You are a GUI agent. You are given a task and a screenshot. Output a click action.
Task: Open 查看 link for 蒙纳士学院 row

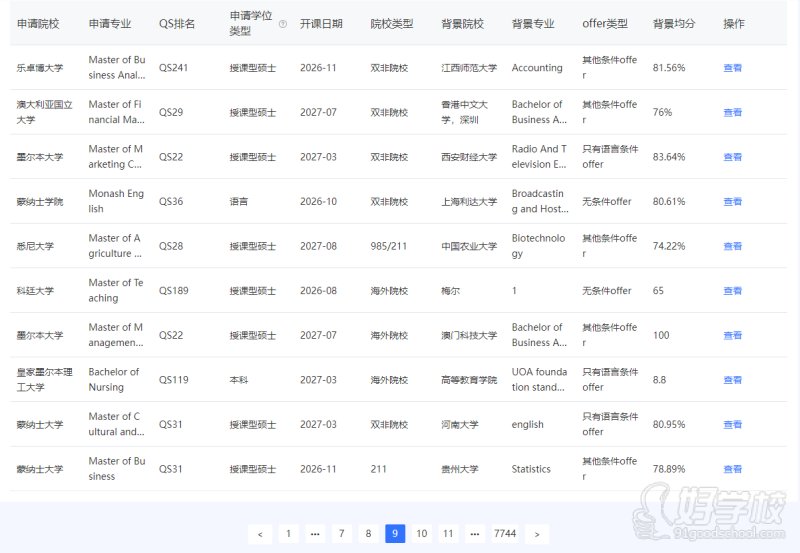coord(733,202)
